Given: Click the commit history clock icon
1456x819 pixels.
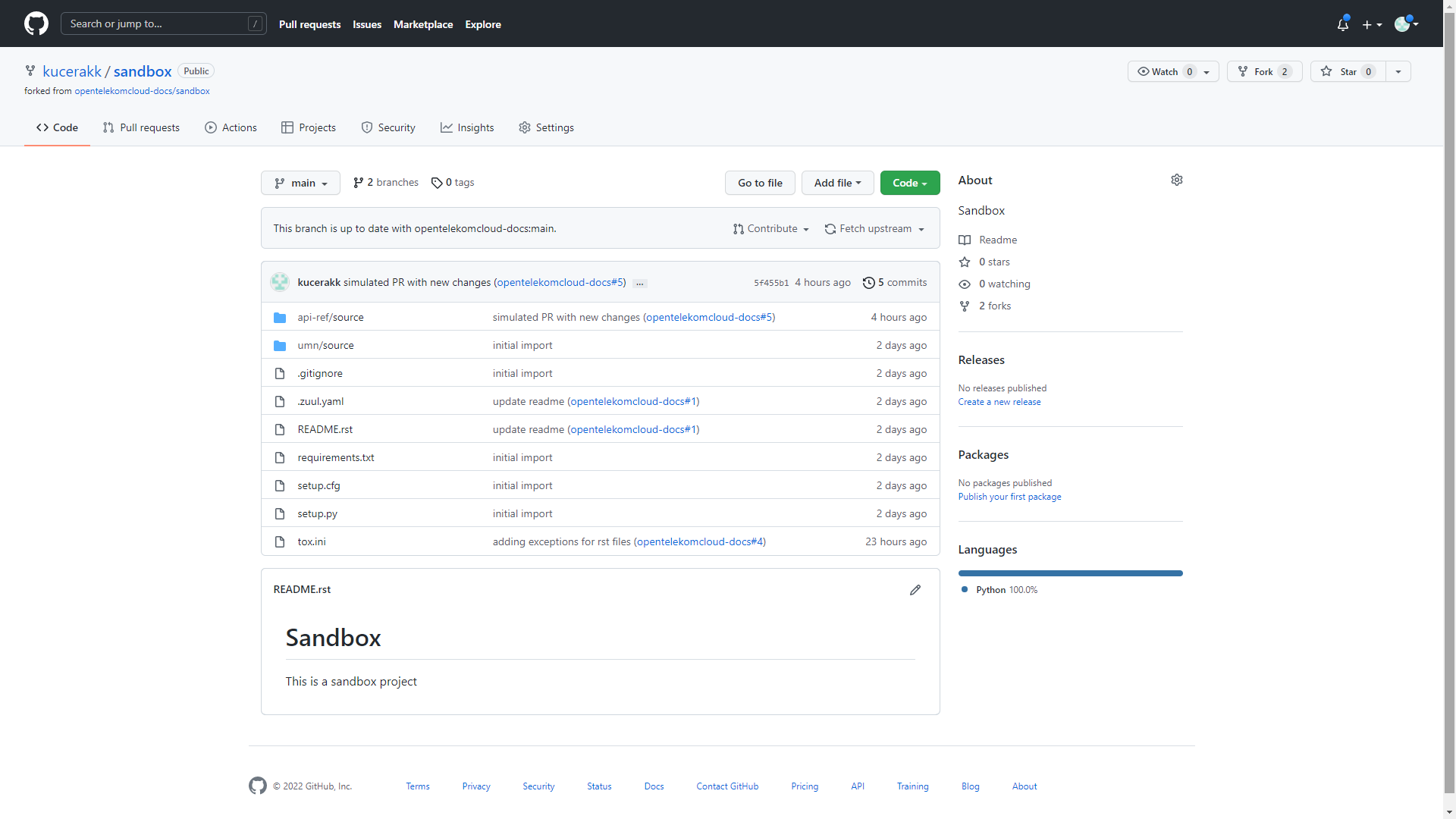Looking at the screenshot, I should coord(868,283).
